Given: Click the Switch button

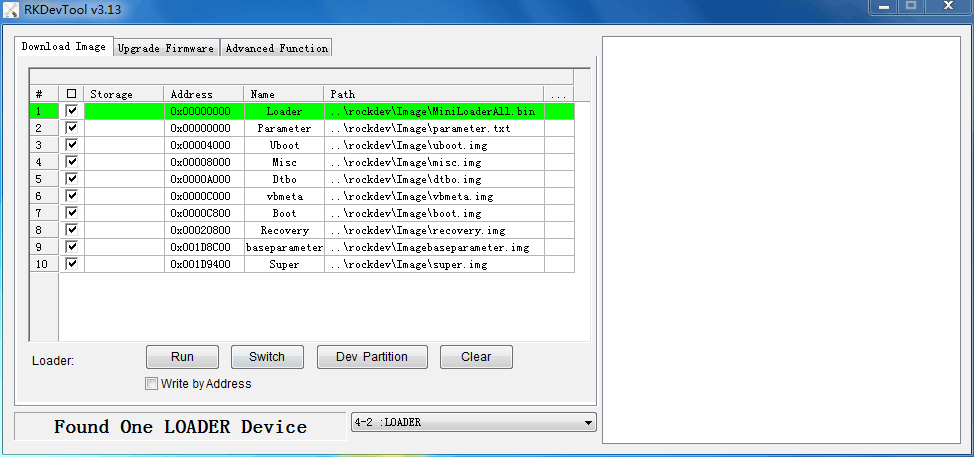Looking at the screenshot, I should point(267,357).
